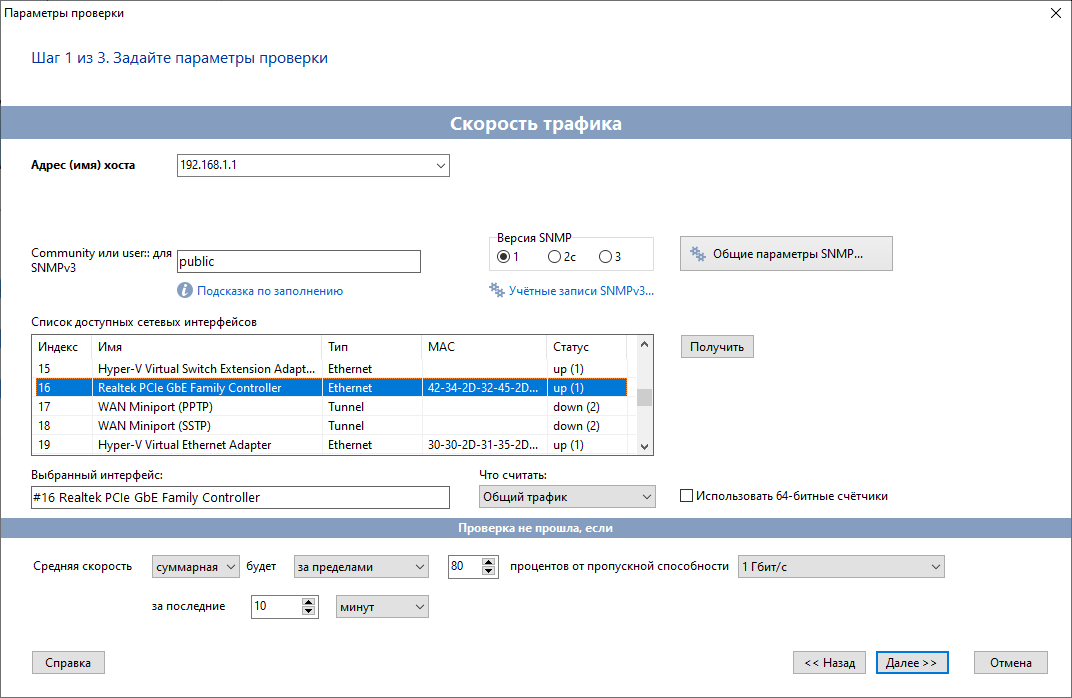Select SNMP version 1 radio button

click(x=503, y=257)
